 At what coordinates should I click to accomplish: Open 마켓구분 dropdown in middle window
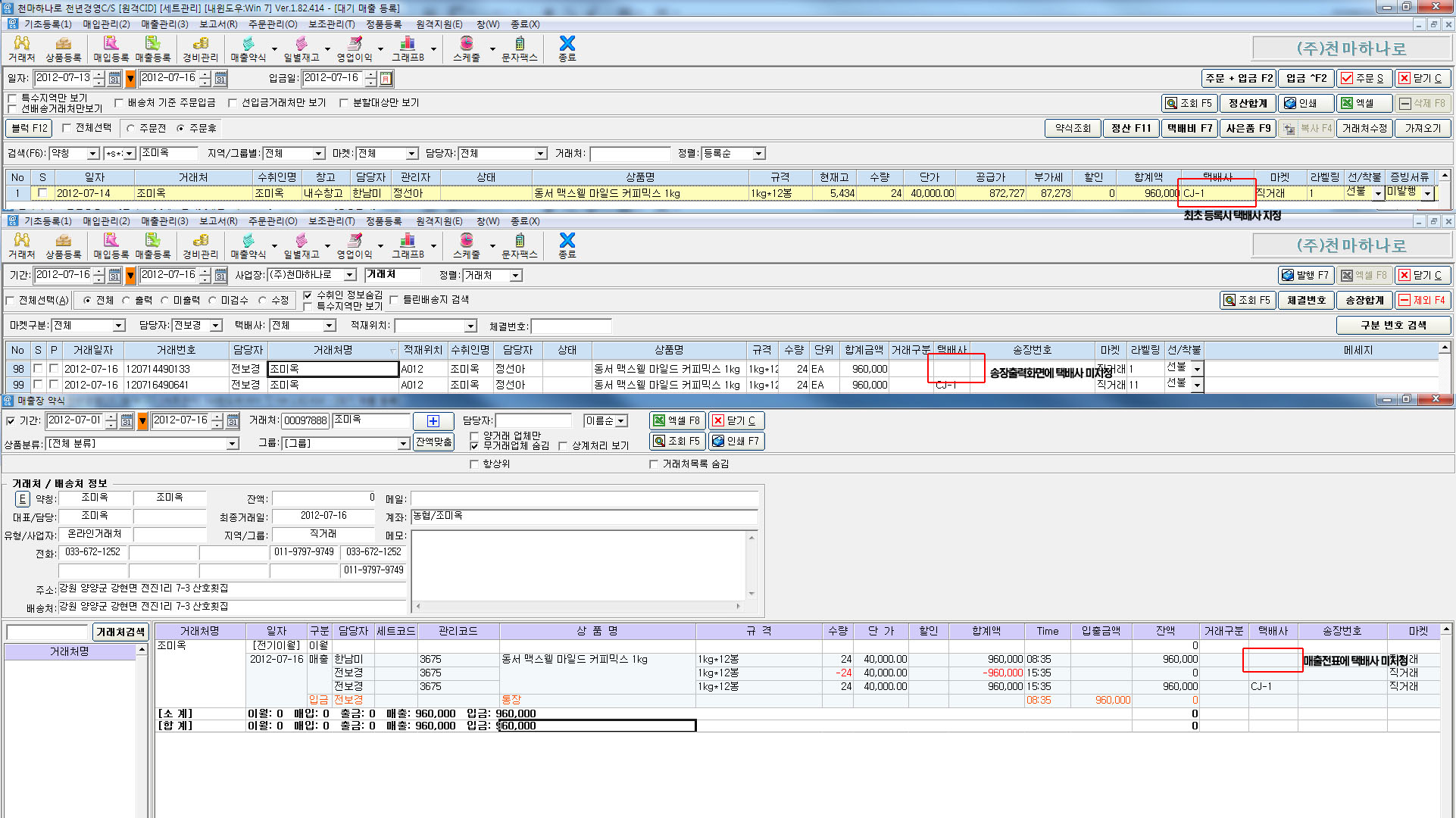88,326
